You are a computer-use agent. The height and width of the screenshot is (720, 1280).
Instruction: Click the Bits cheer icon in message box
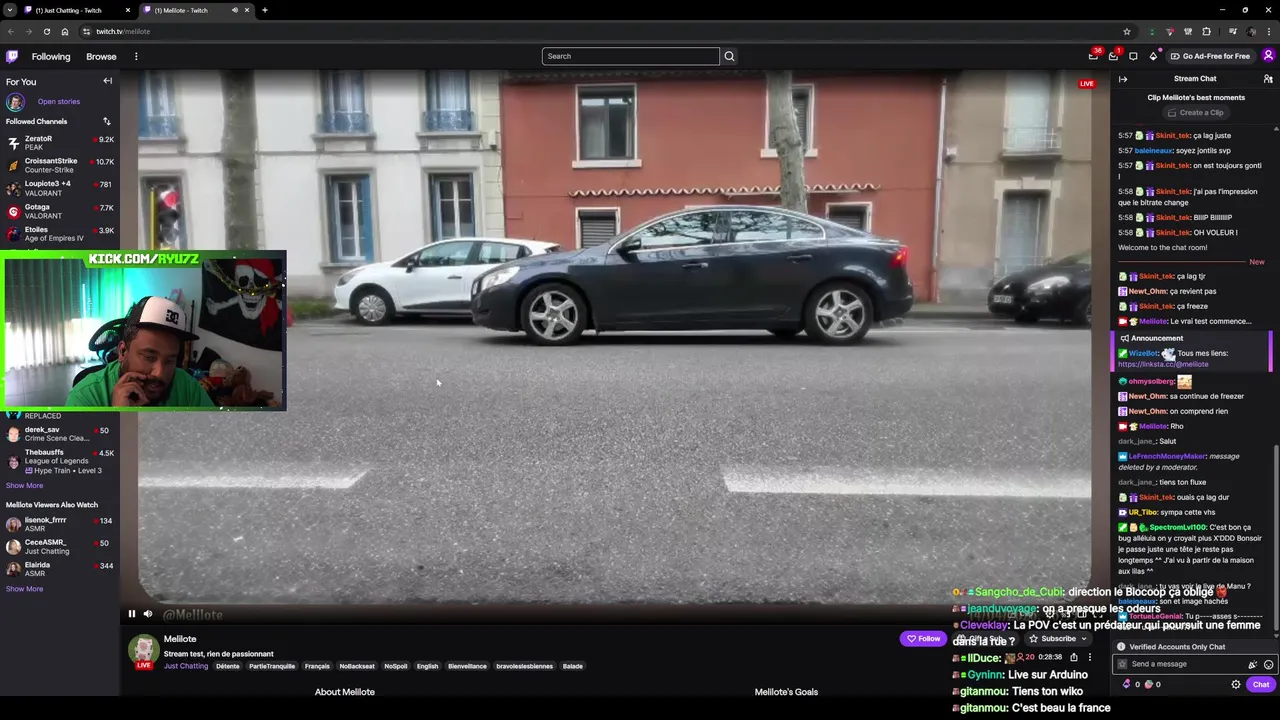[1252, 664]
